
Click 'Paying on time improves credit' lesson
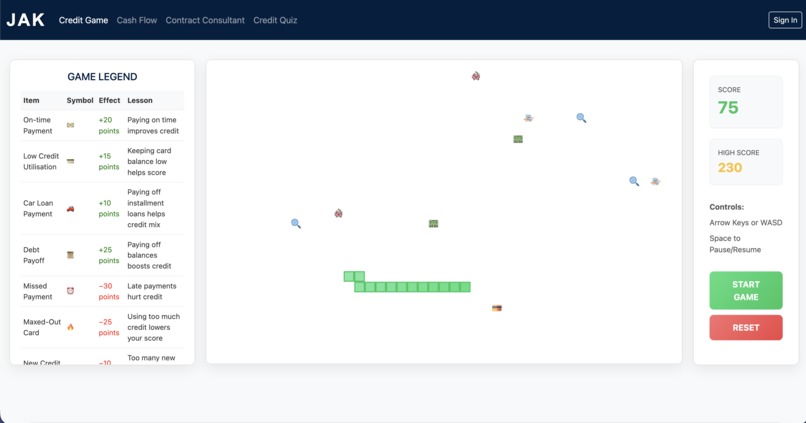(153, 125)
